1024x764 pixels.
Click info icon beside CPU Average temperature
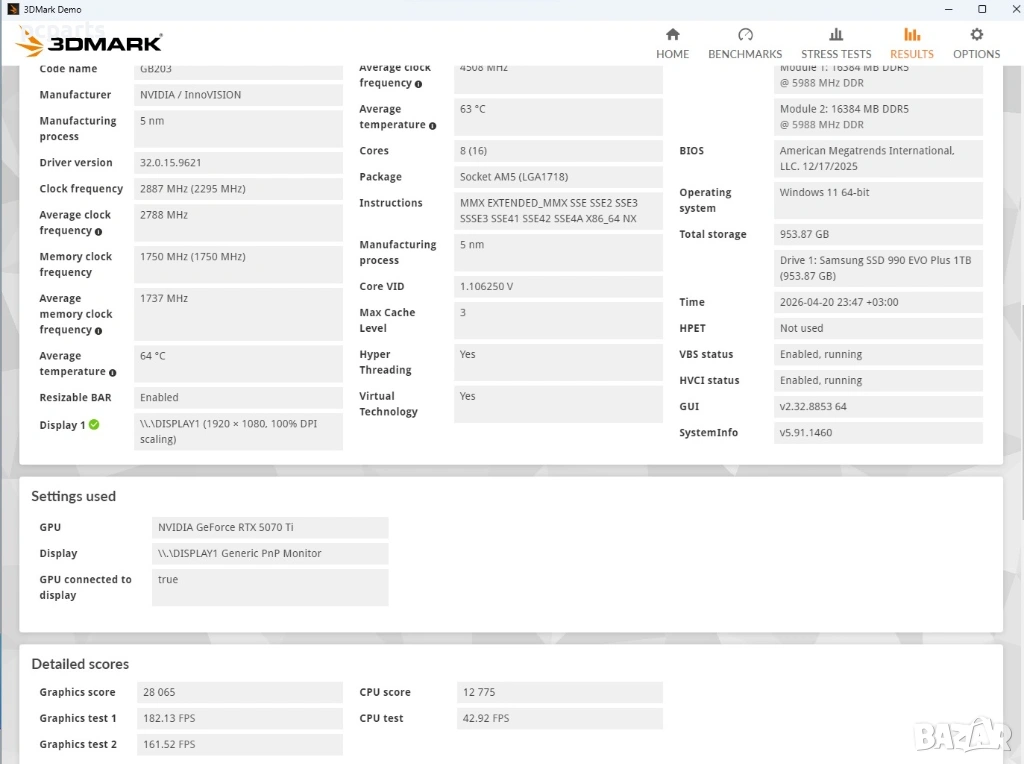(x=432, y=126)
